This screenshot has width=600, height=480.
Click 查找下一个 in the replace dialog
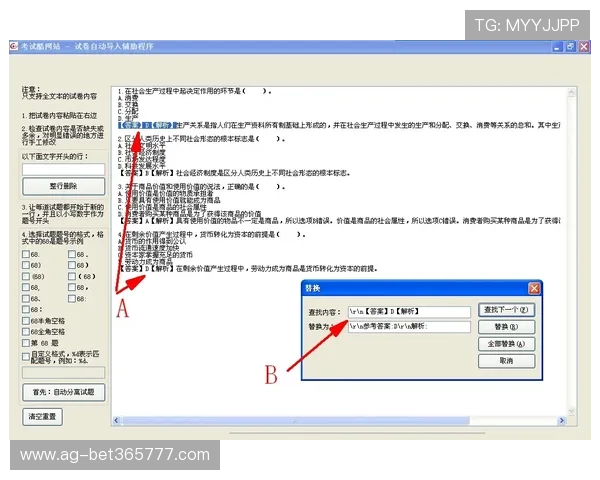click(506, 310)
